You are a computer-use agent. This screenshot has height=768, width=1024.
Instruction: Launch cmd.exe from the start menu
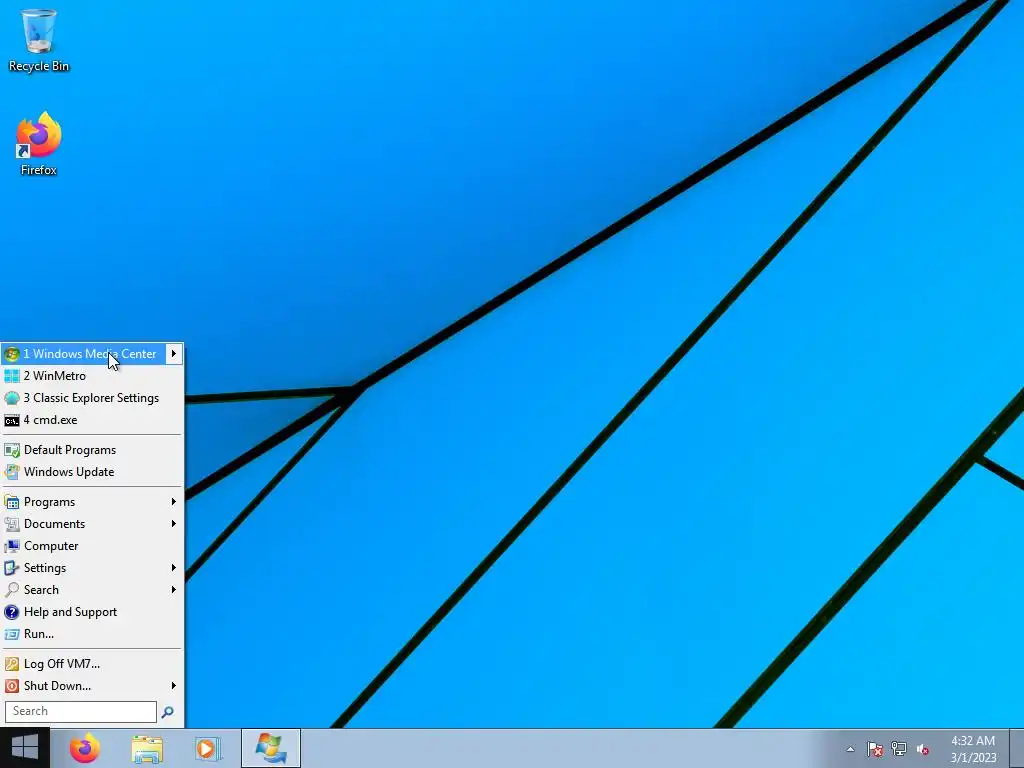pyautogui.click(x=92, y=420)
